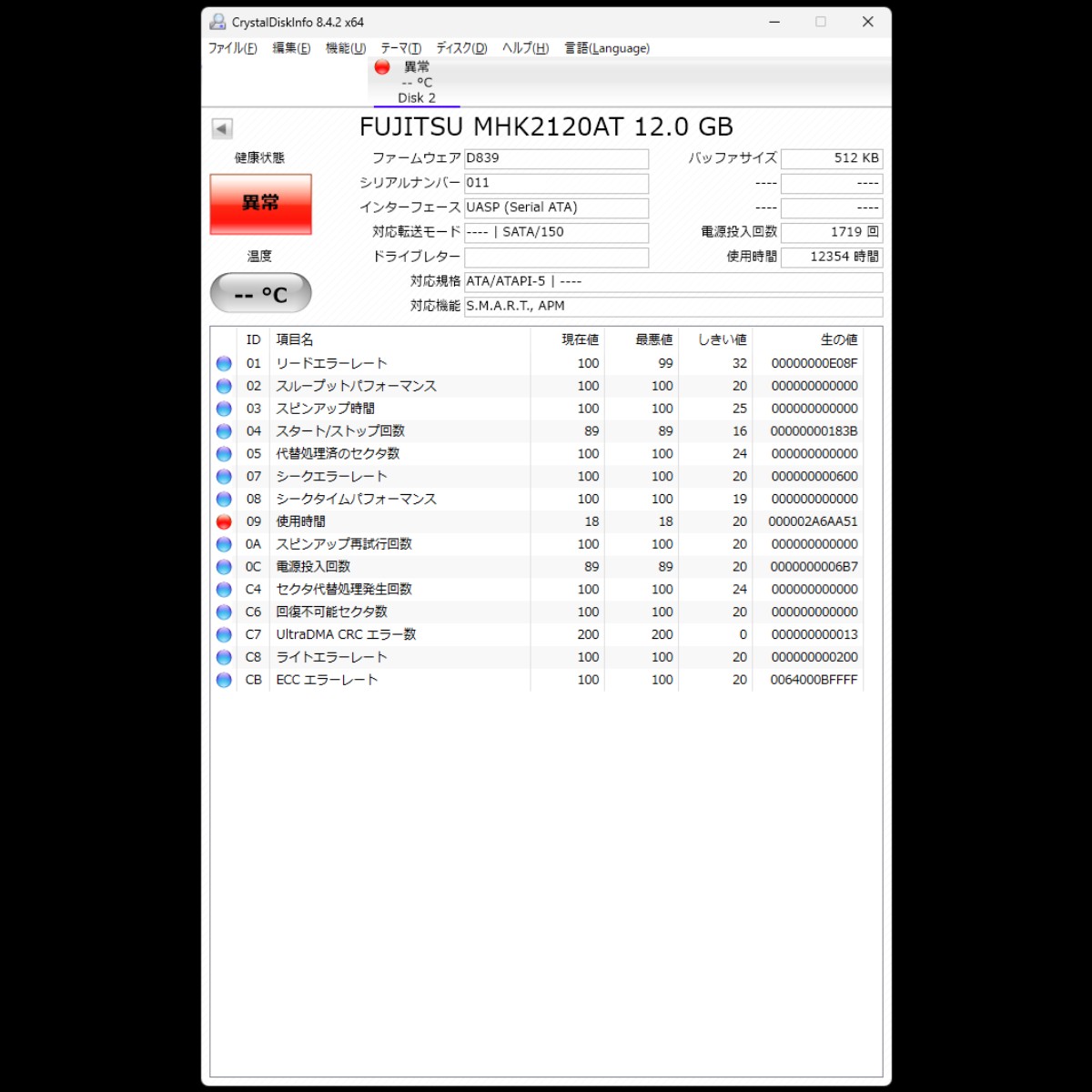
Task: Click the status circle for row 05 代替処理済のセクタ数
Action: pos(224,453)
